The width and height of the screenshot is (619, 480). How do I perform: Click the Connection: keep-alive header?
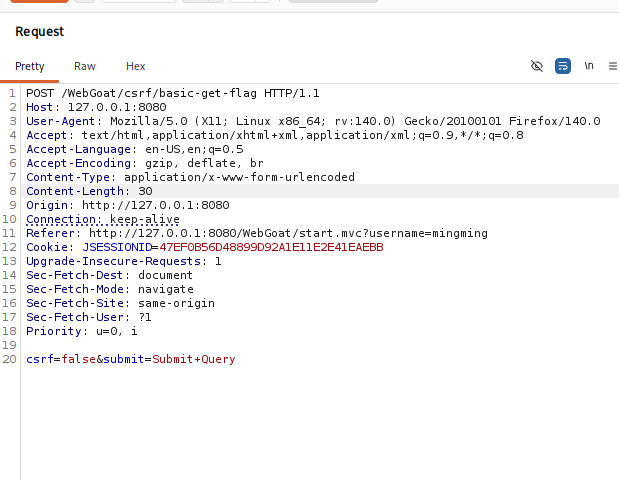103,219
